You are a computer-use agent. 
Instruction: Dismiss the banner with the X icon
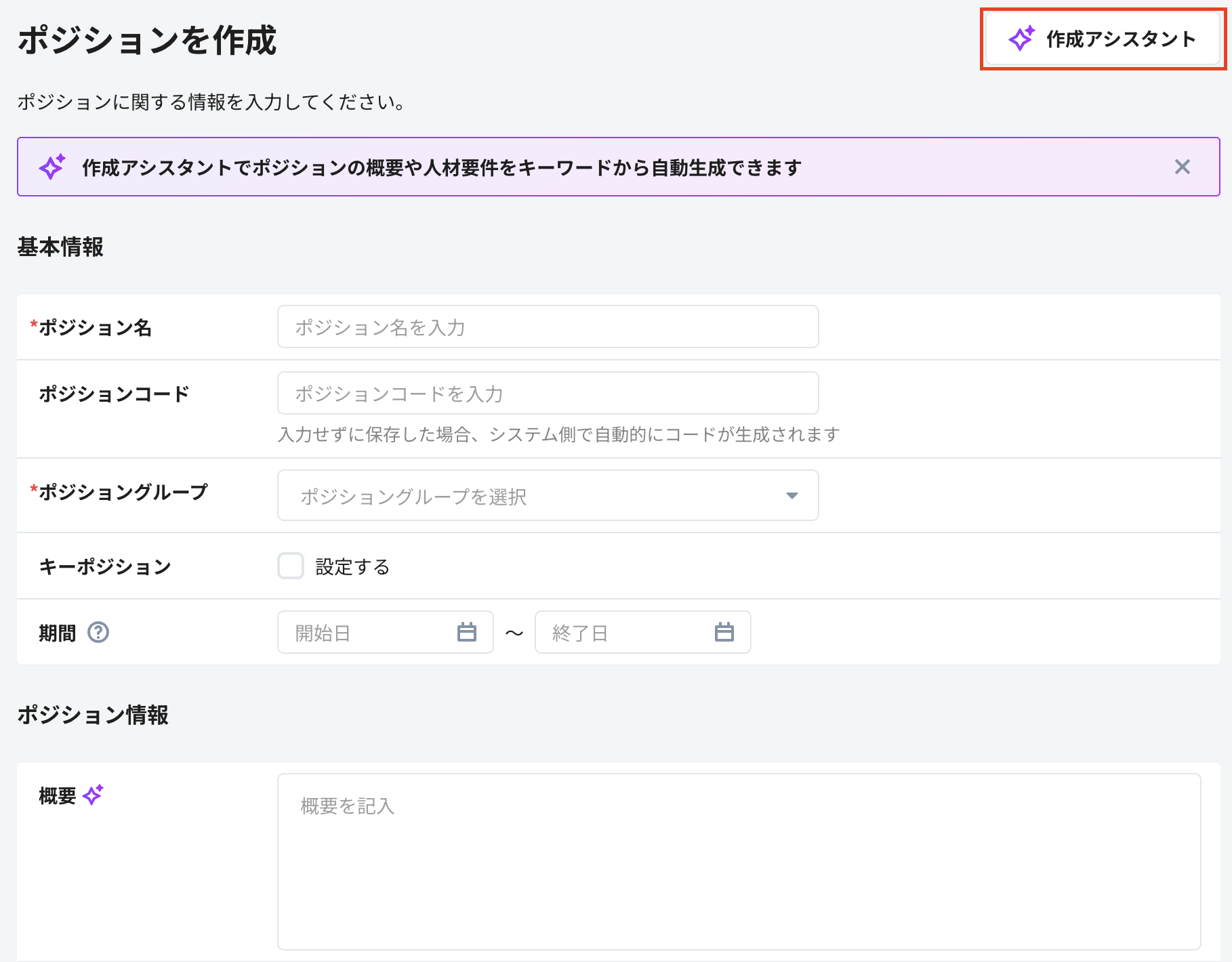tap(1183, 167)
